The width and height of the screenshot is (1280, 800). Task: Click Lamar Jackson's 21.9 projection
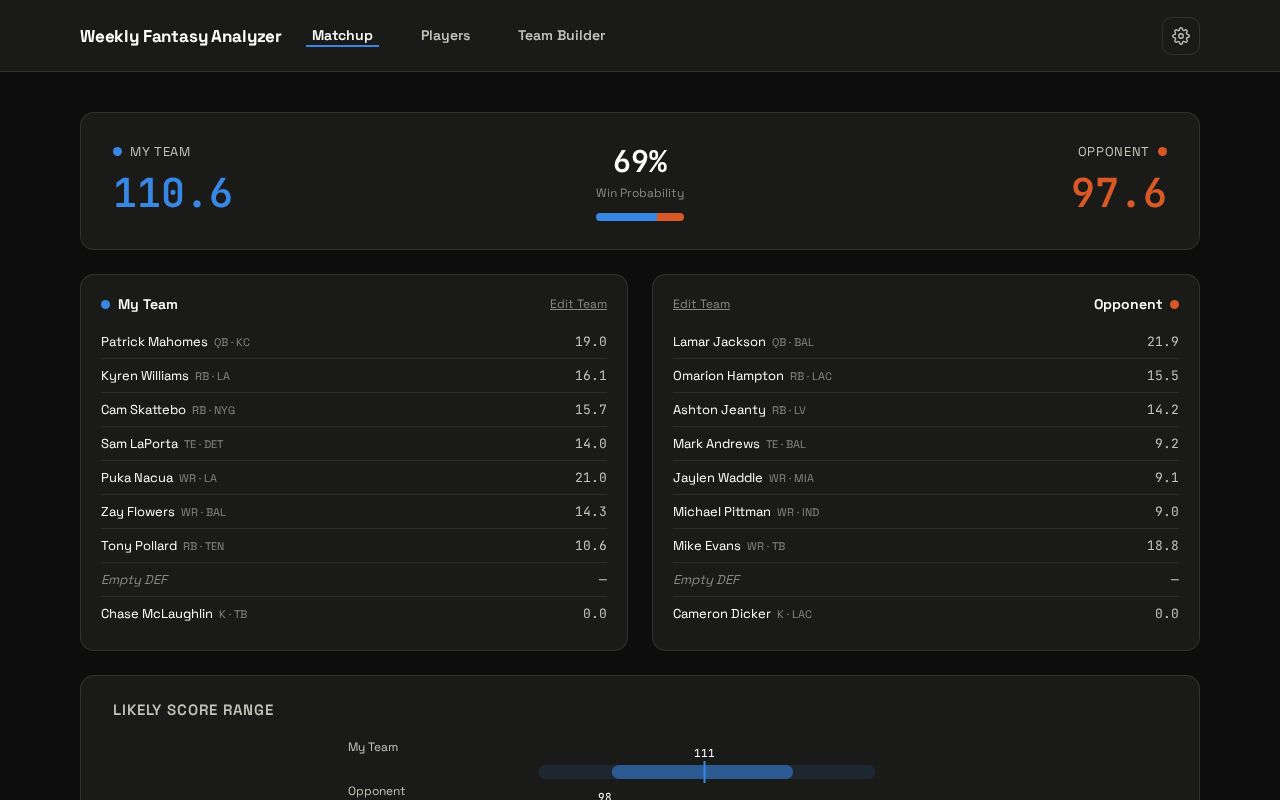pos(1163,342)
